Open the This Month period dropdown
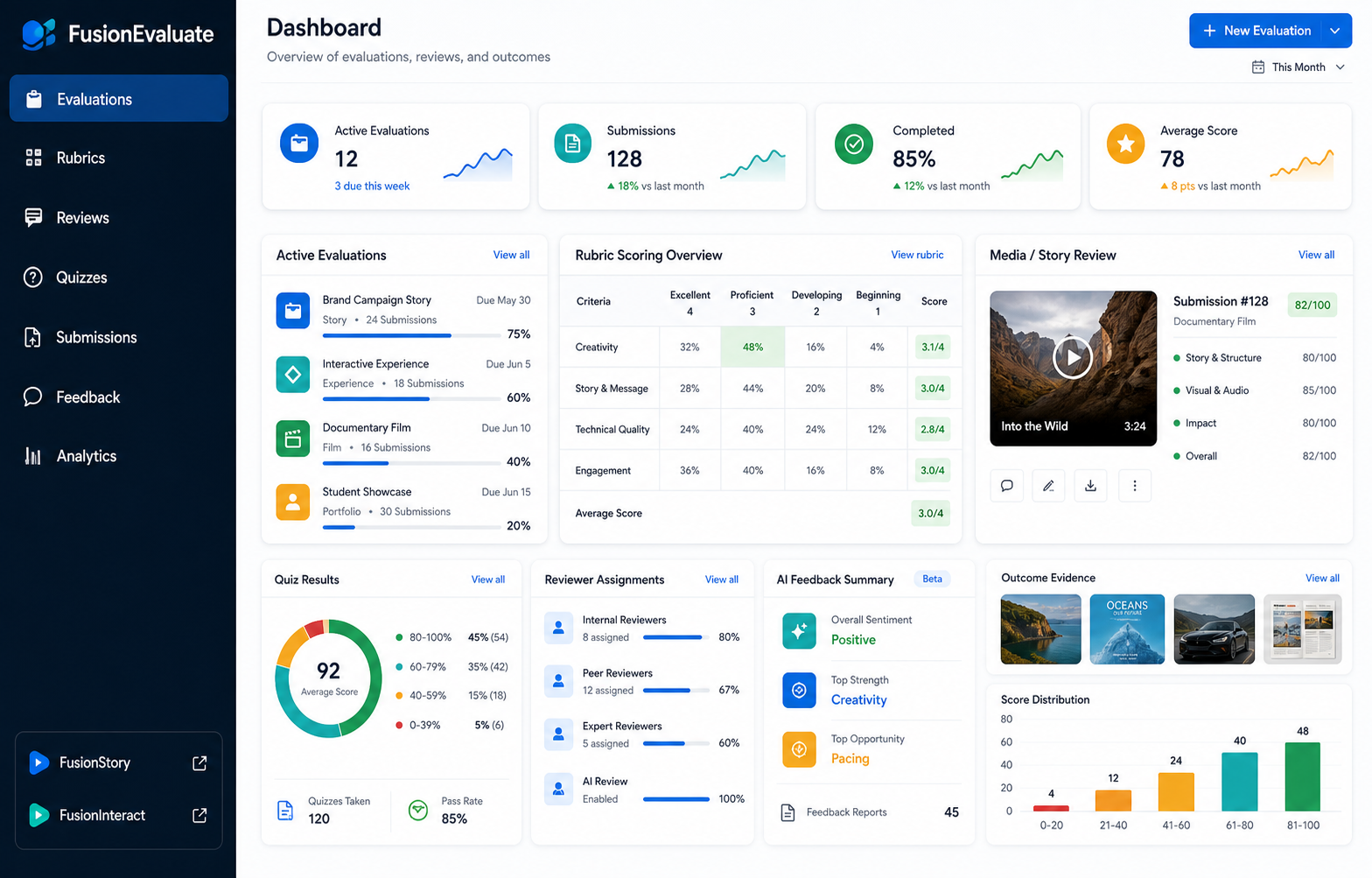Screen dimensions: 1372x878 click(x=1298, y=67)
